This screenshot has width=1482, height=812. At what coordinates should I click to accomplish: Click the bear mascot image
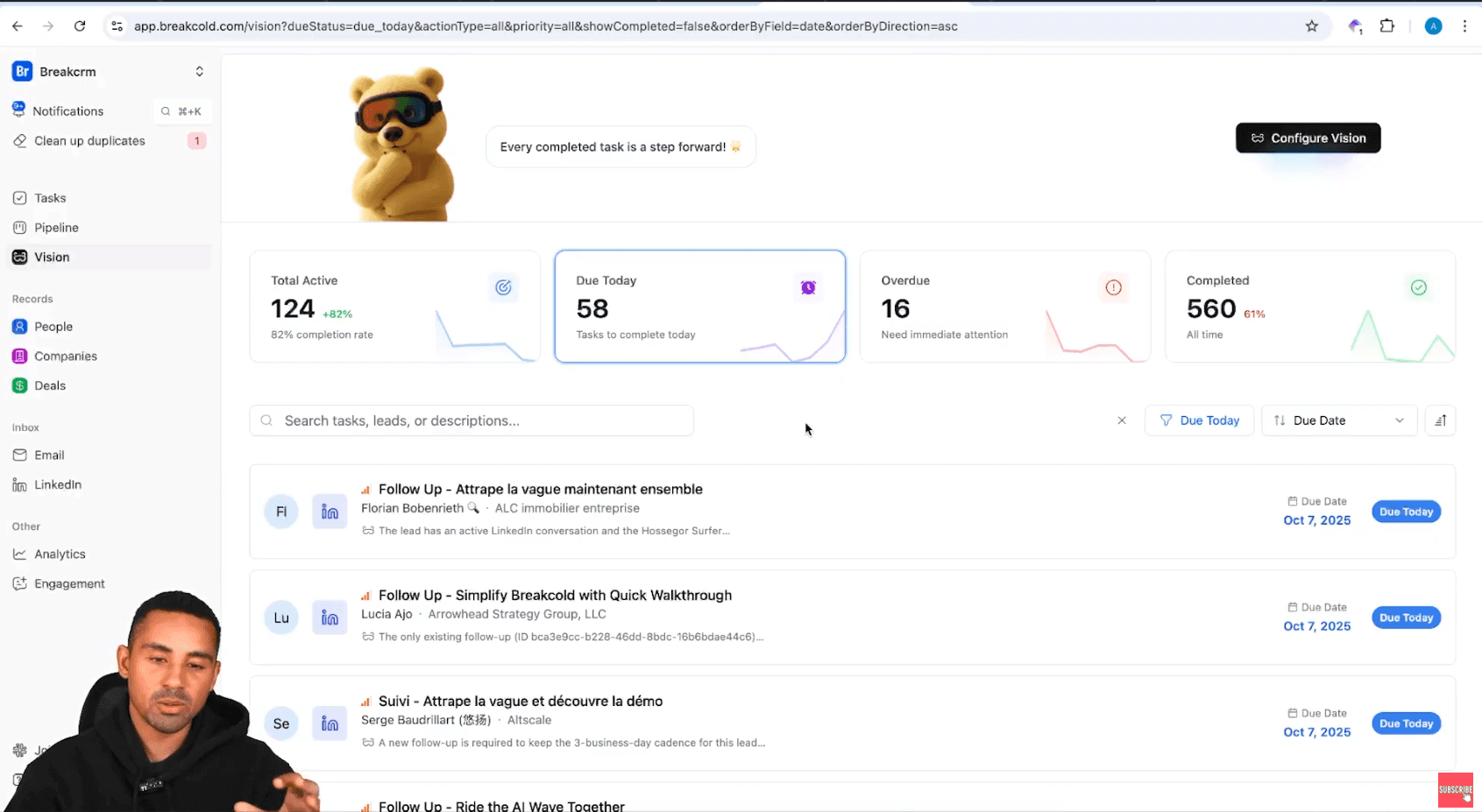[x=403, y=145]
